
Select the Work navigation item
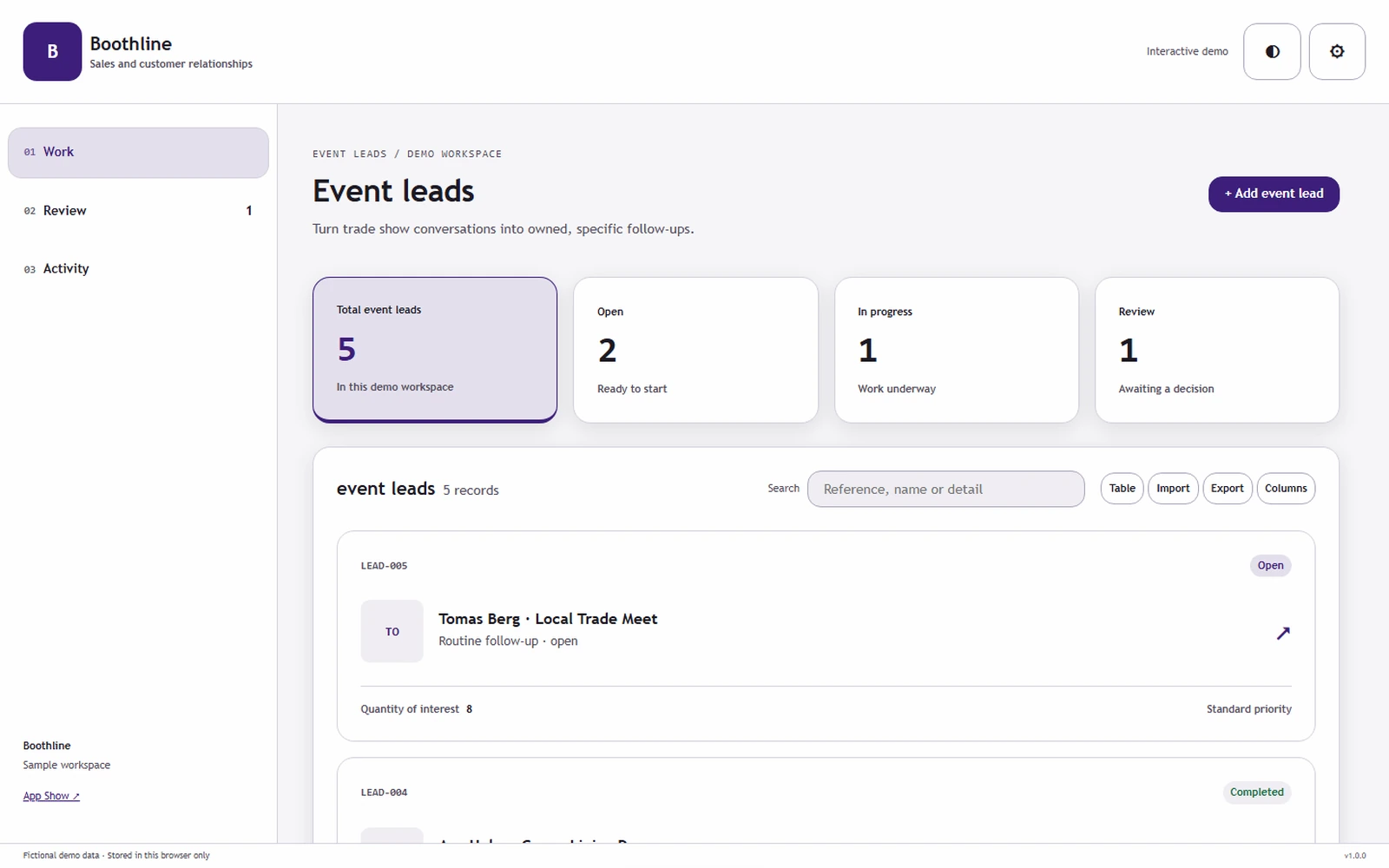[x=138, y=153]
